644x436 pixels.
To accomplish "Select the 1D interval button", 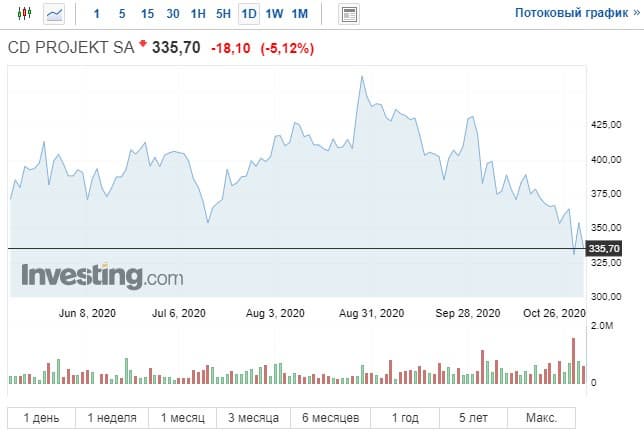I will [x=249, y=14].
